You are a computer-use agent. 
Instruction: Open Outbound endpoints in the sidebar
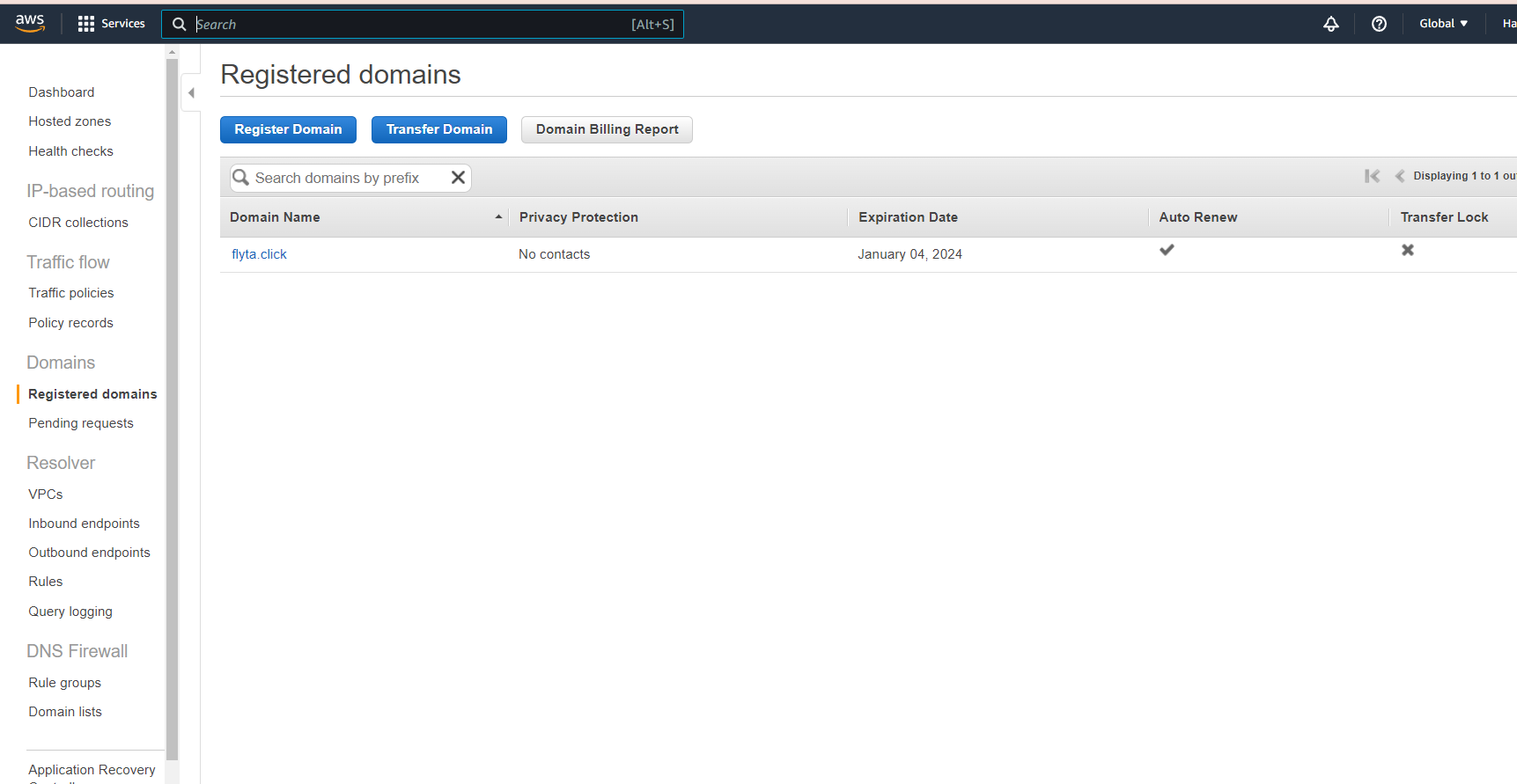pyautogui.click(x=89, y=553)
